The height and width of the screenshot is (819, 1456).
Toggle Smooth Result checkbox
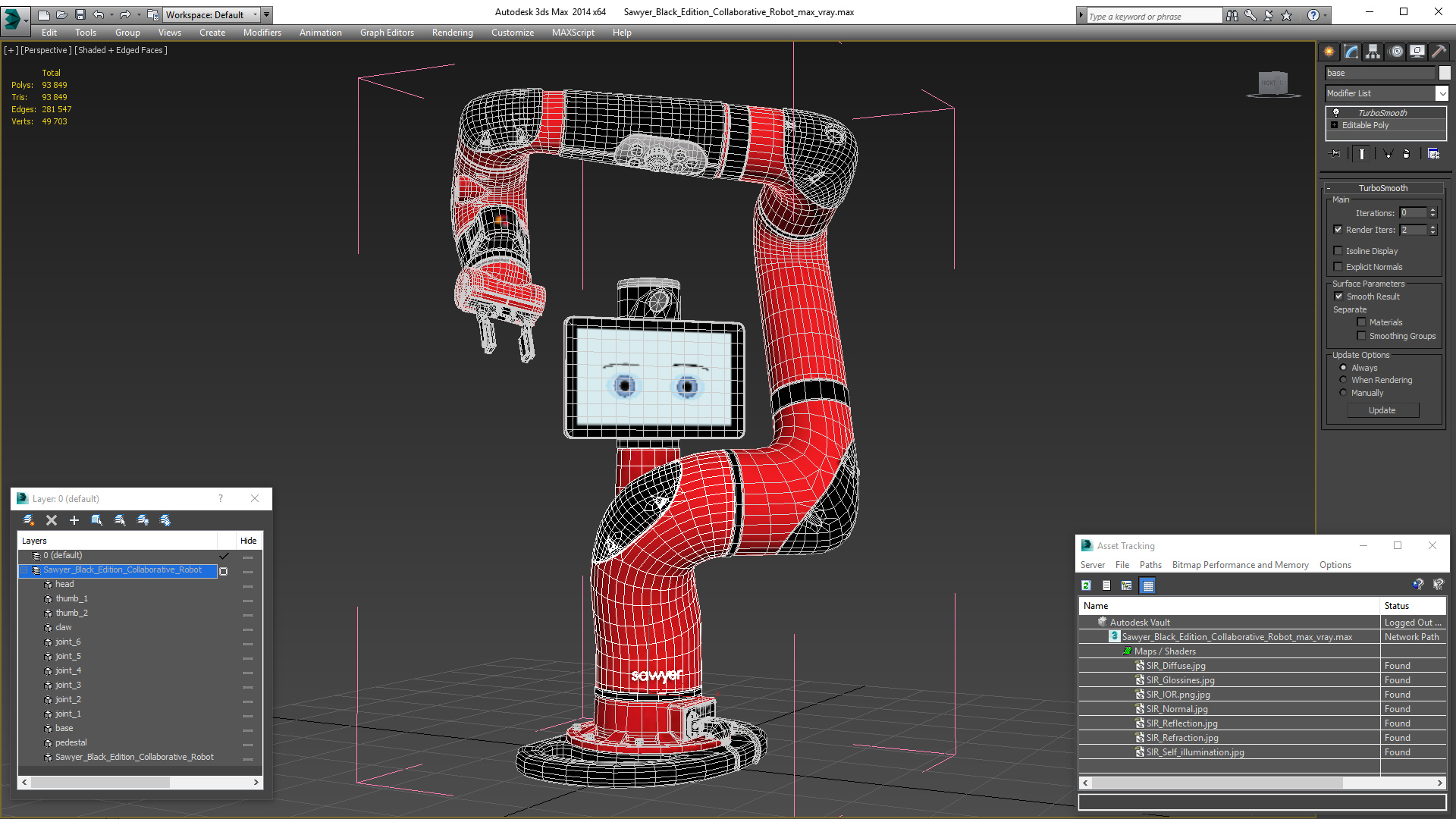pyautogui.click(x=1339, y=297)
